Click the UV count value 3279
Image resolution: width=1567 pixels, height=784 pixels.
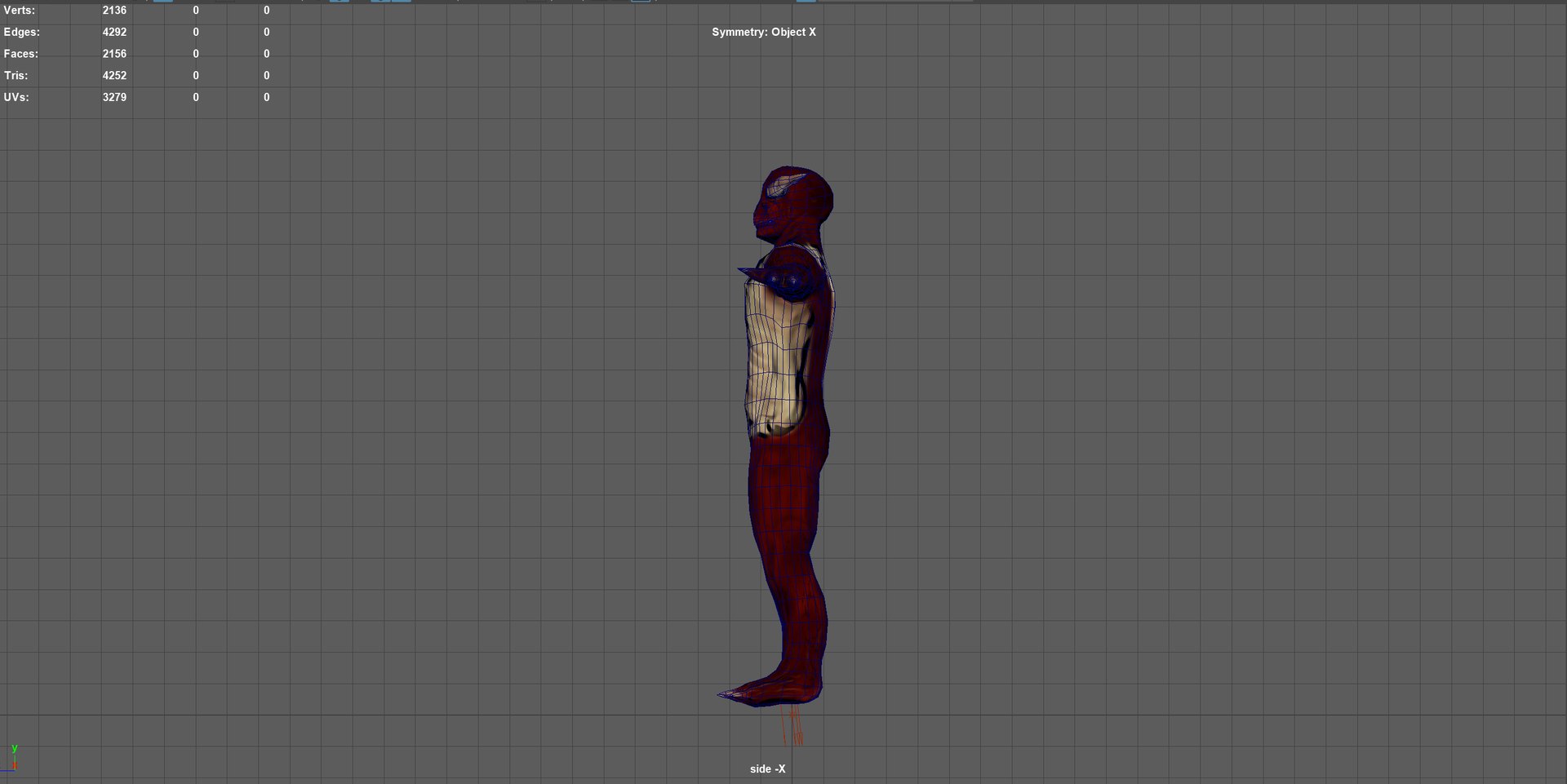pos(114,97)
